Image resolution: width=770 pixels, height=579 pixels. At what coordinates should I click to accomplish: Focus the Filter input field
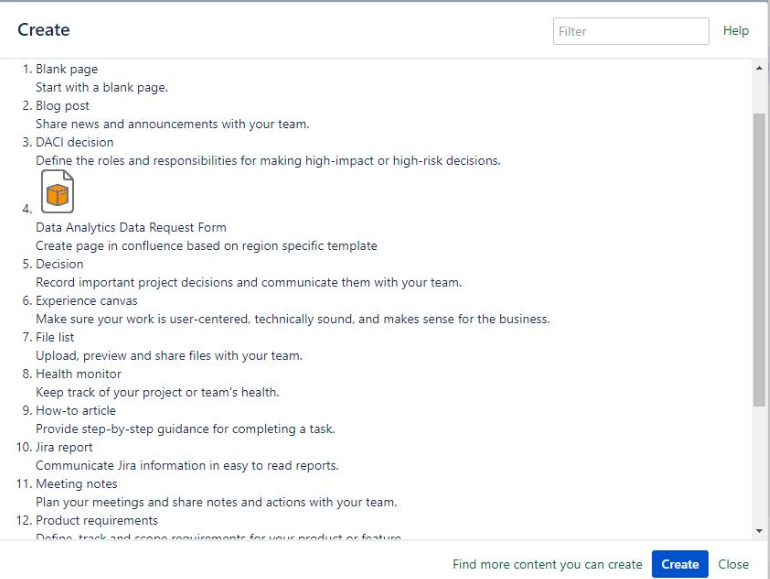pyautogui.click(x=631, y=31)
